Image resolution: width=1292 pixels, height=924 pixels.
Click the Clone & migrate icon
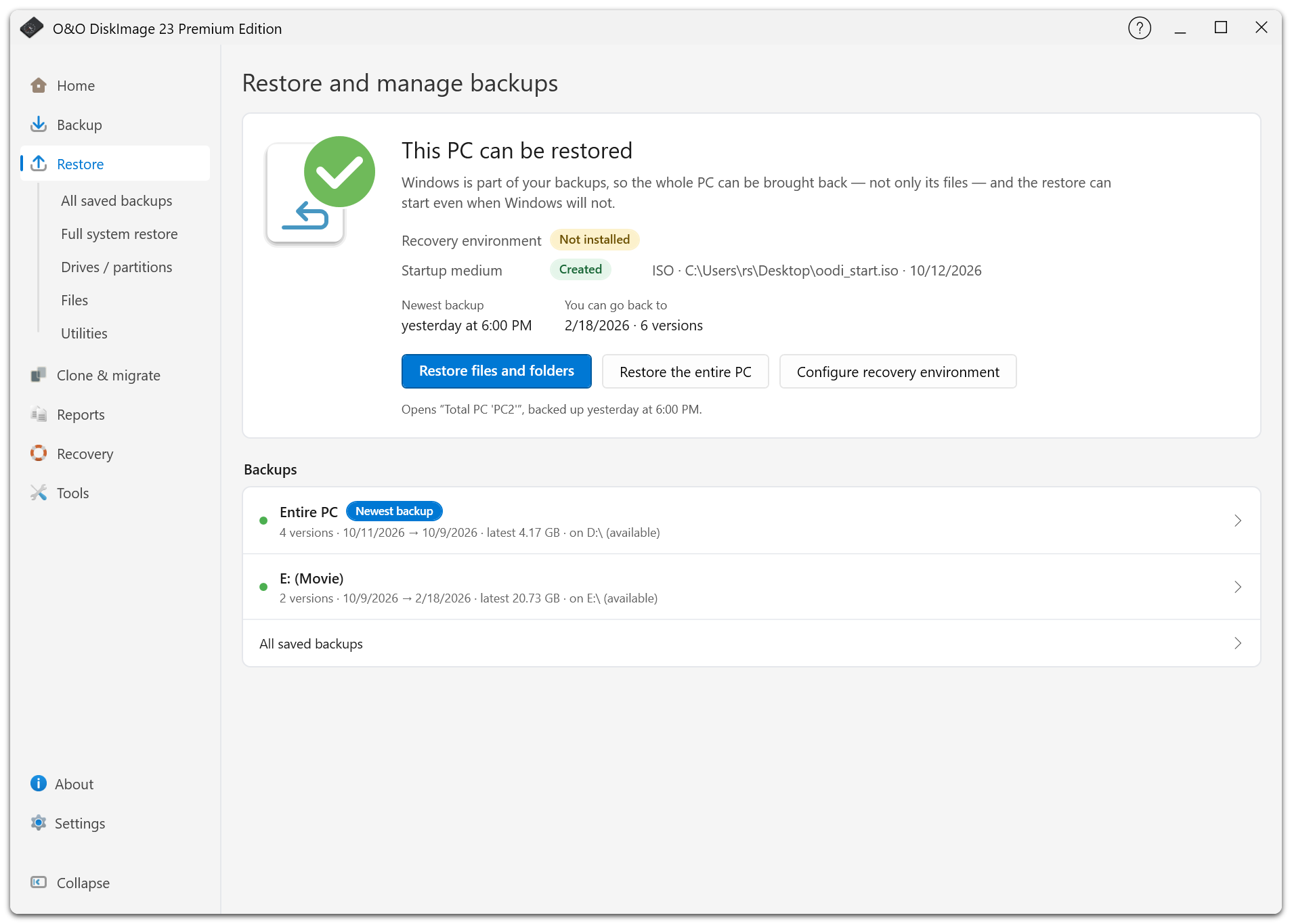click(39, 375)
